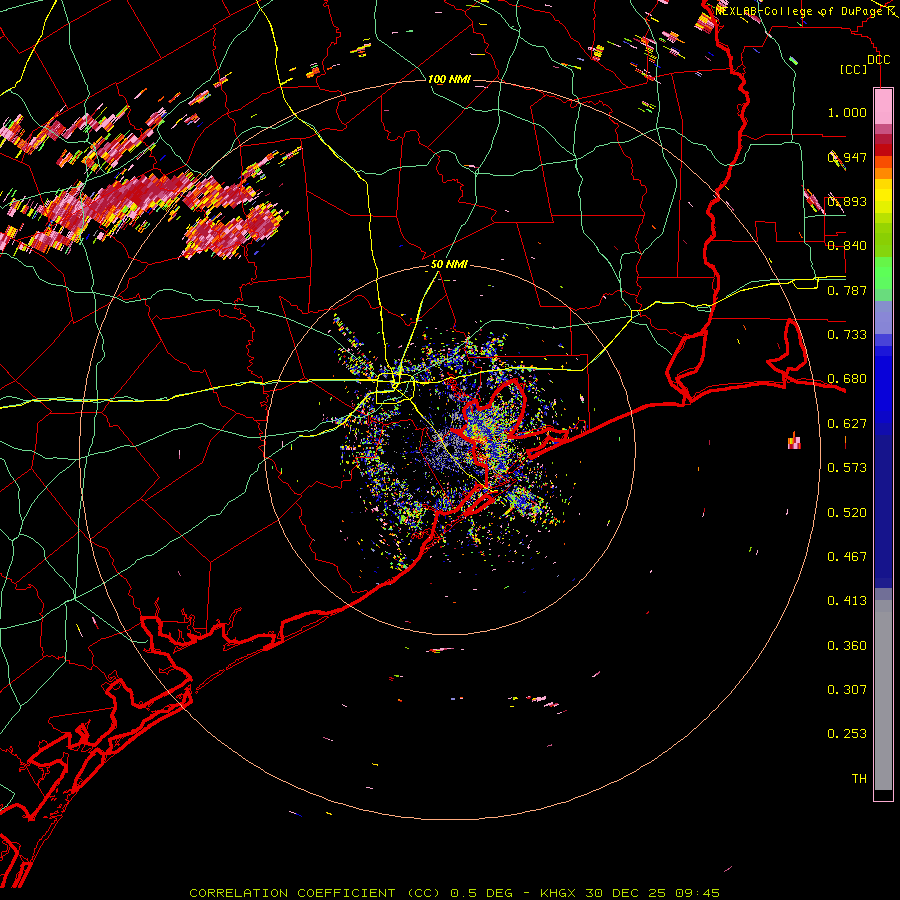The height and width of the screenshot is (900, 900).
Task: Click the DCC product label
Action: tap(879, 60)
